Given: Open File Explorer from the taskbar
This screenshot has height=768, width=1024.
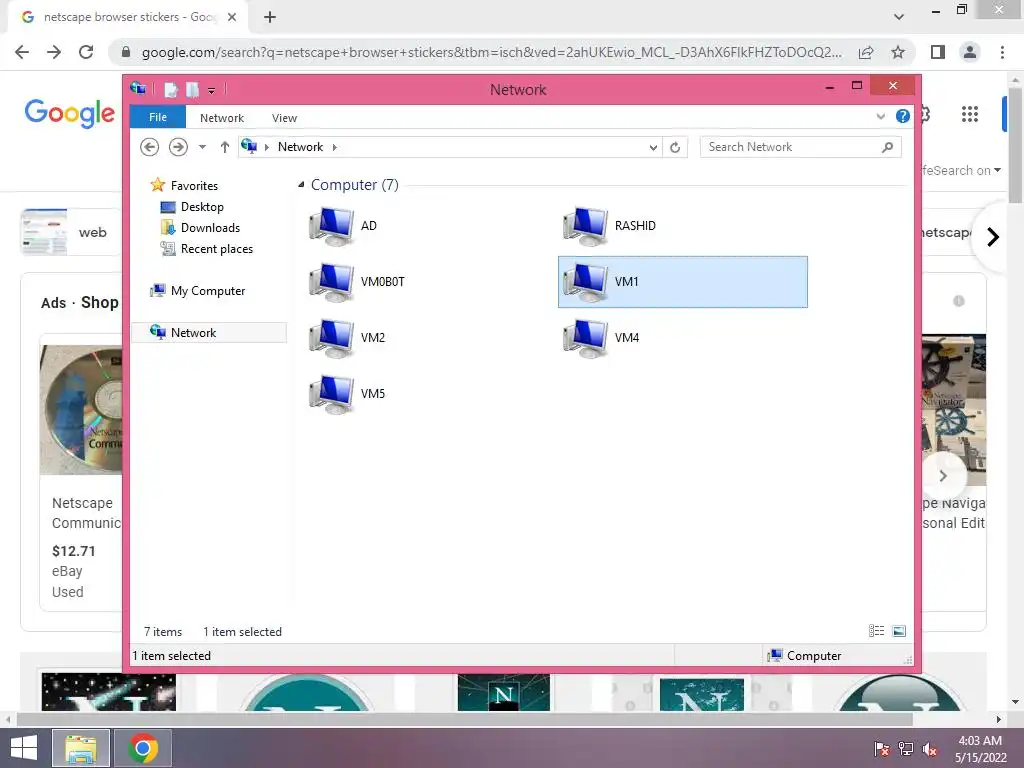Looking at the screenshot, I should click(80, 748).
